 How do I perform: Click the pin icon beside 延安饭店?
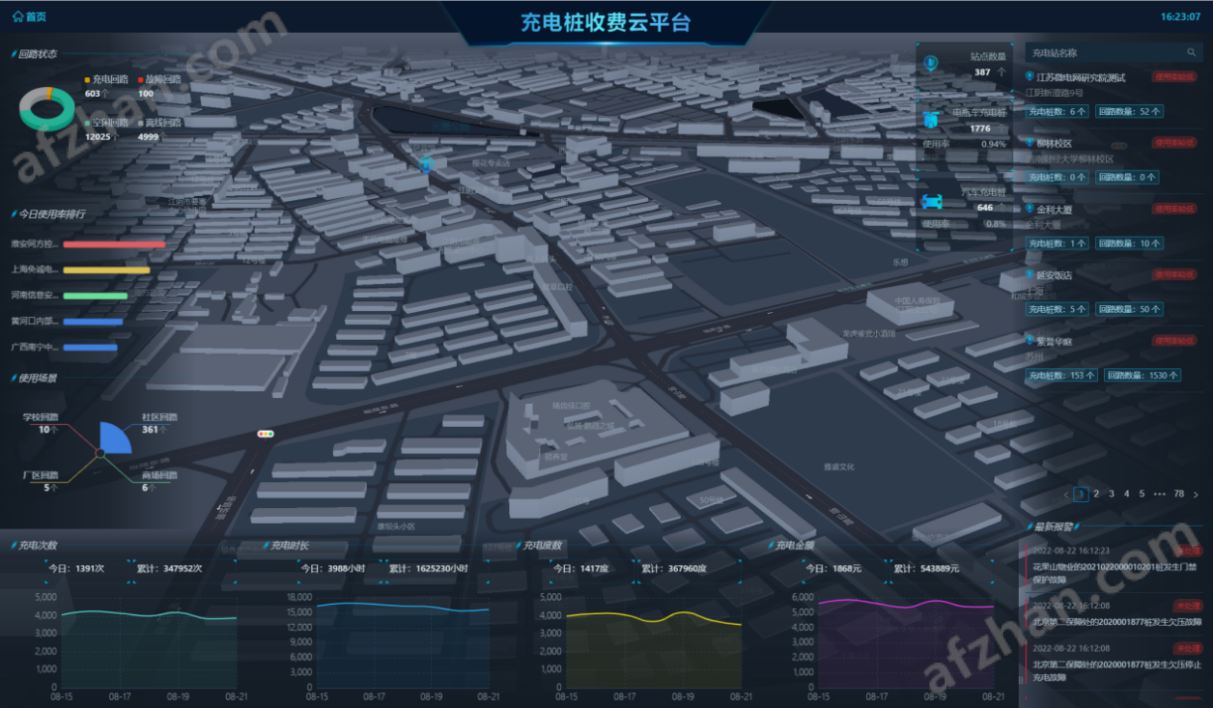(1030, 274)
